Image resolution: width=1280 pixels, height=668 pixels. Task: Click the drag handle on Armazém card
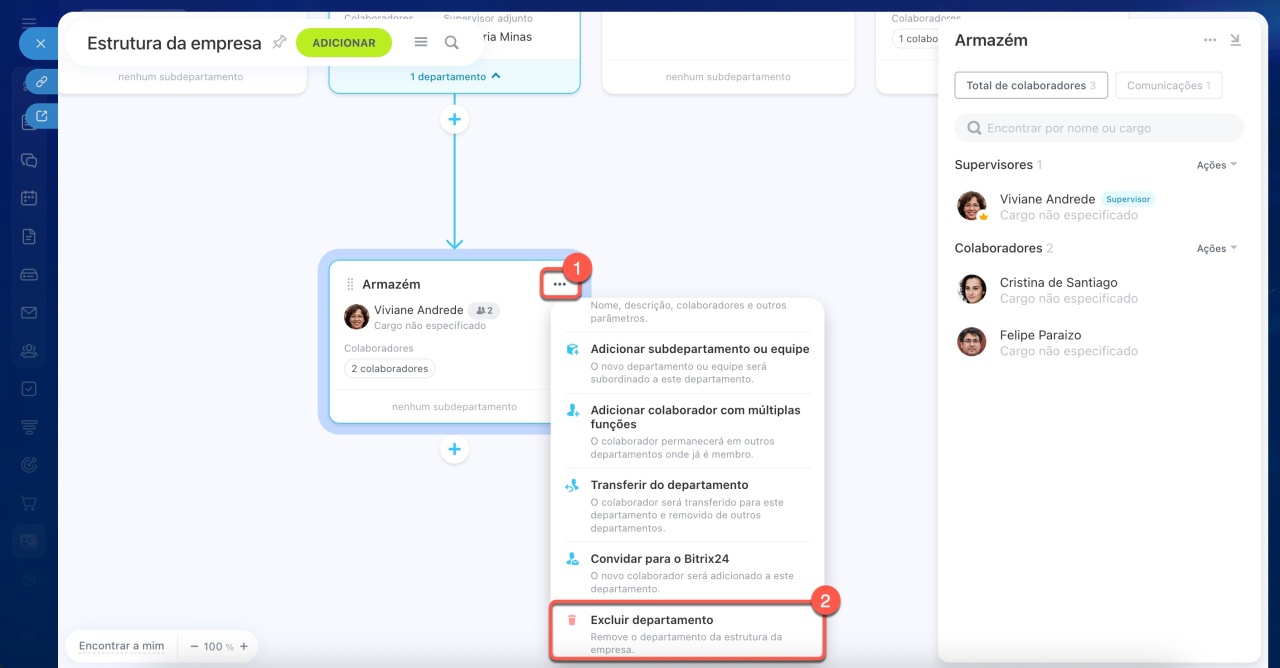pyautogui.click(x=350, y=284)
